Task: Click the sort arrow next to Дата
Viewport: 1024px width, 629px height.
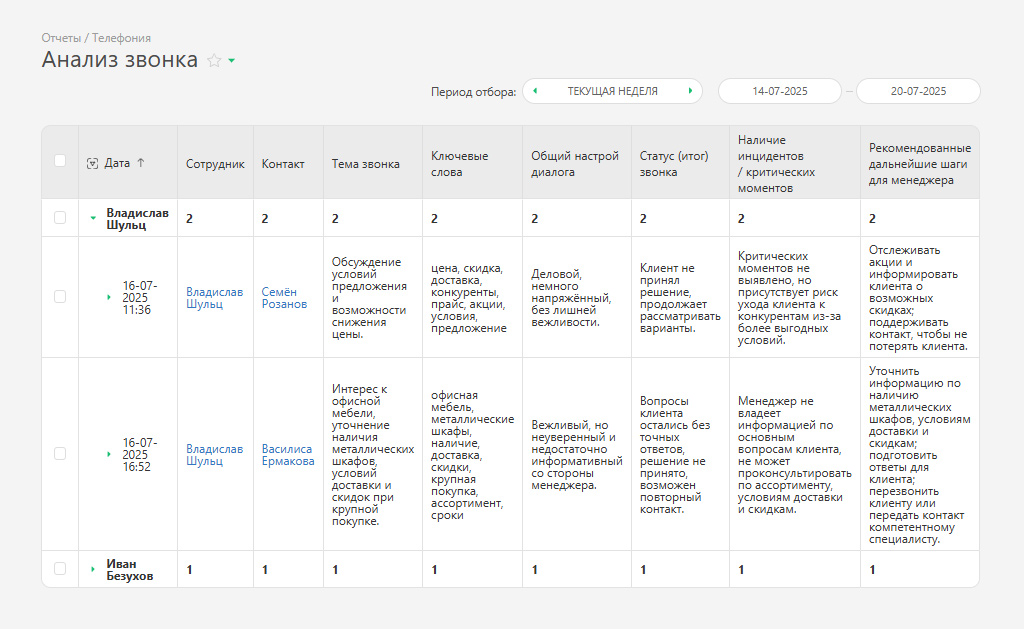Action: tap(141, 163)
